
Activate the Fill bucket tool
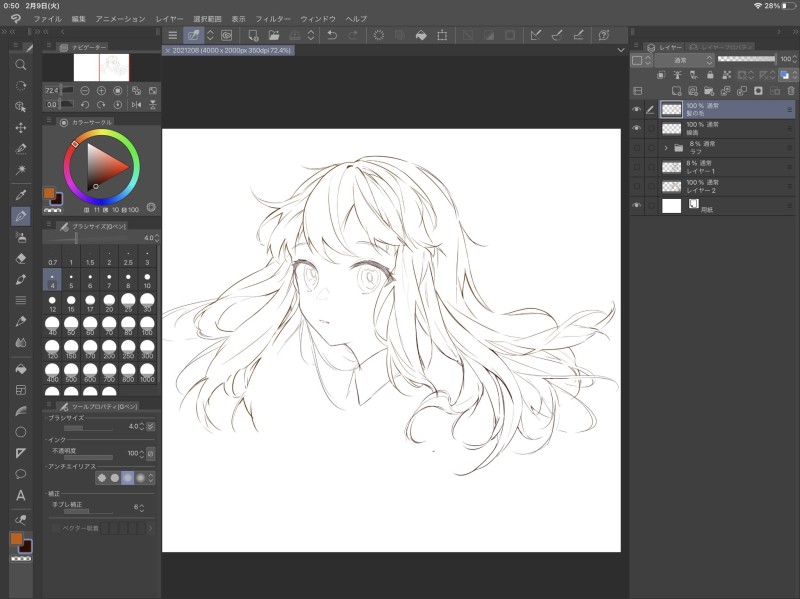pos(21,368)
